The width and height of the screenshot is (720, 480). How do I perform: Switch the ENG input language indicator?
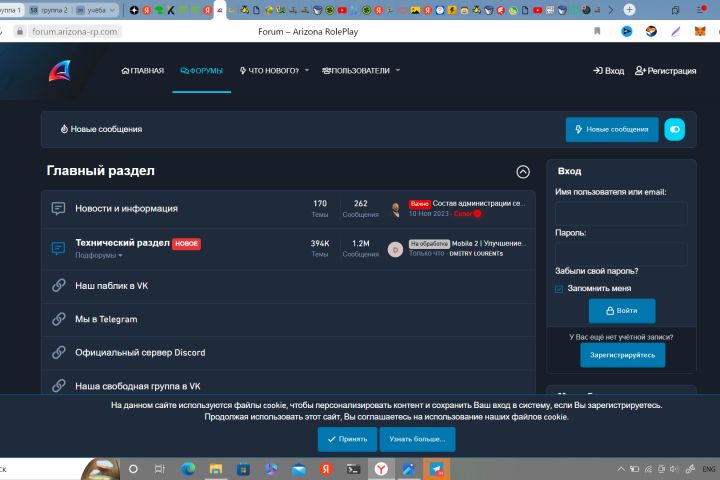(709, 469)
